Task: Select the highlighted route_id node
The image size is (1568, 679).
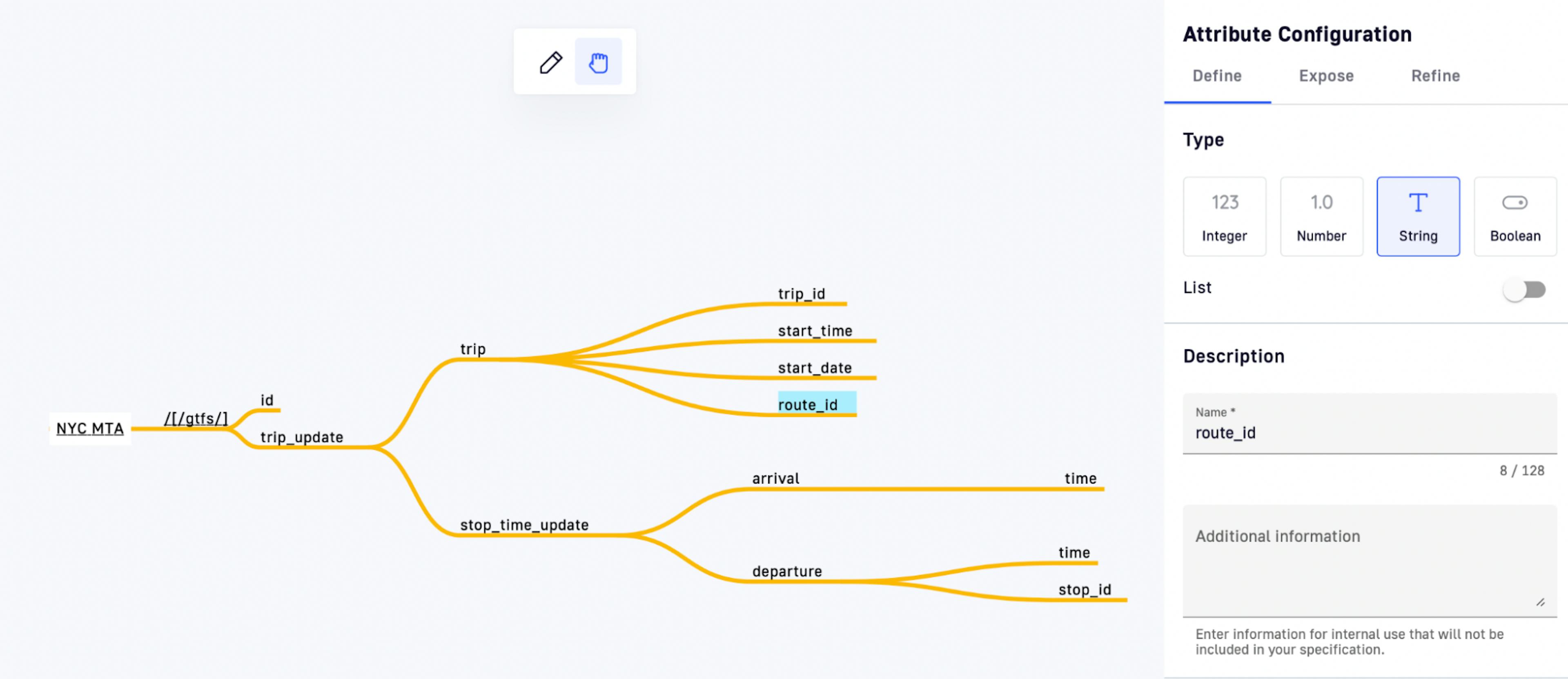Action: pos(817,404)
